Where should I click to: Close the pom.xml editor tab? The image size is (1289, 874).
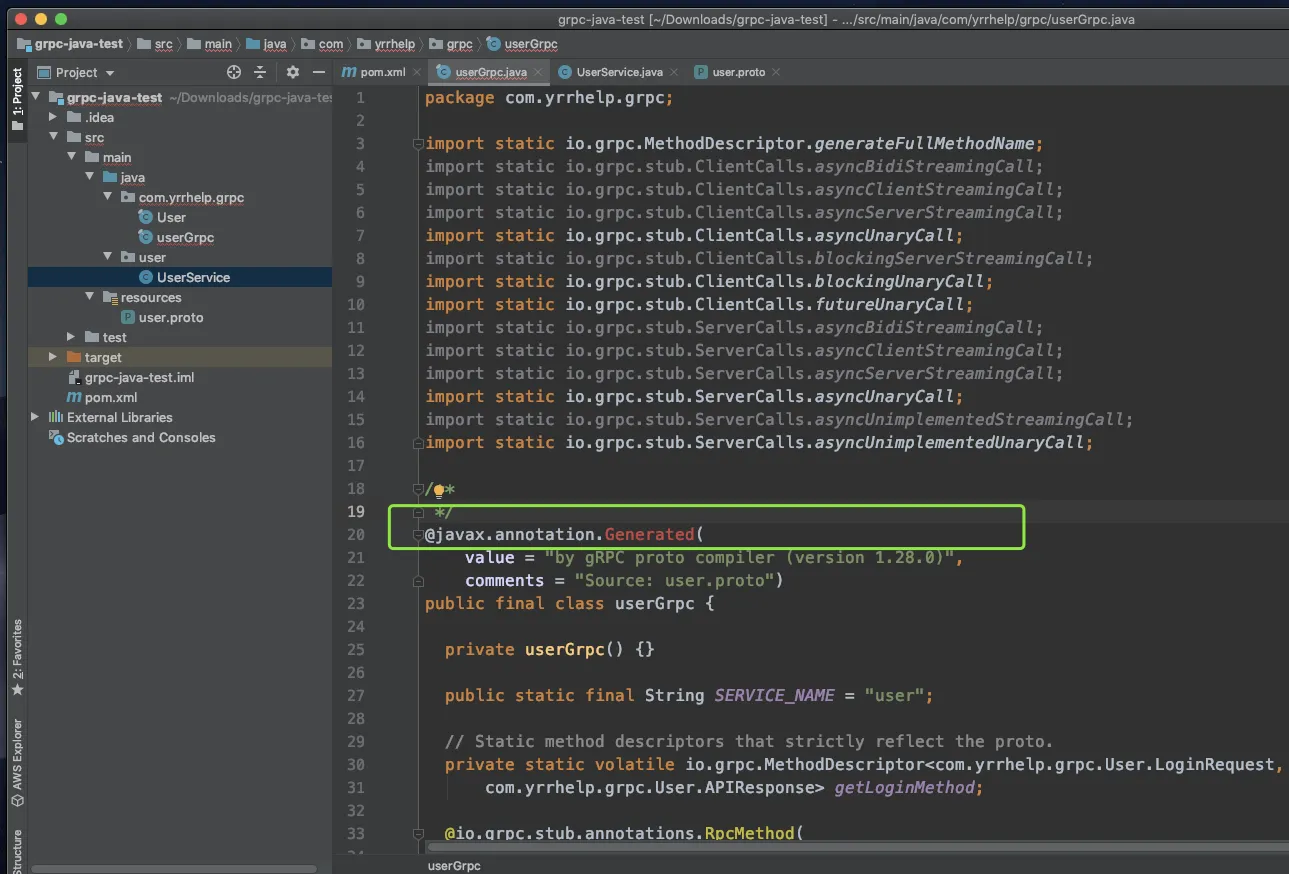(x=417, y=72)
